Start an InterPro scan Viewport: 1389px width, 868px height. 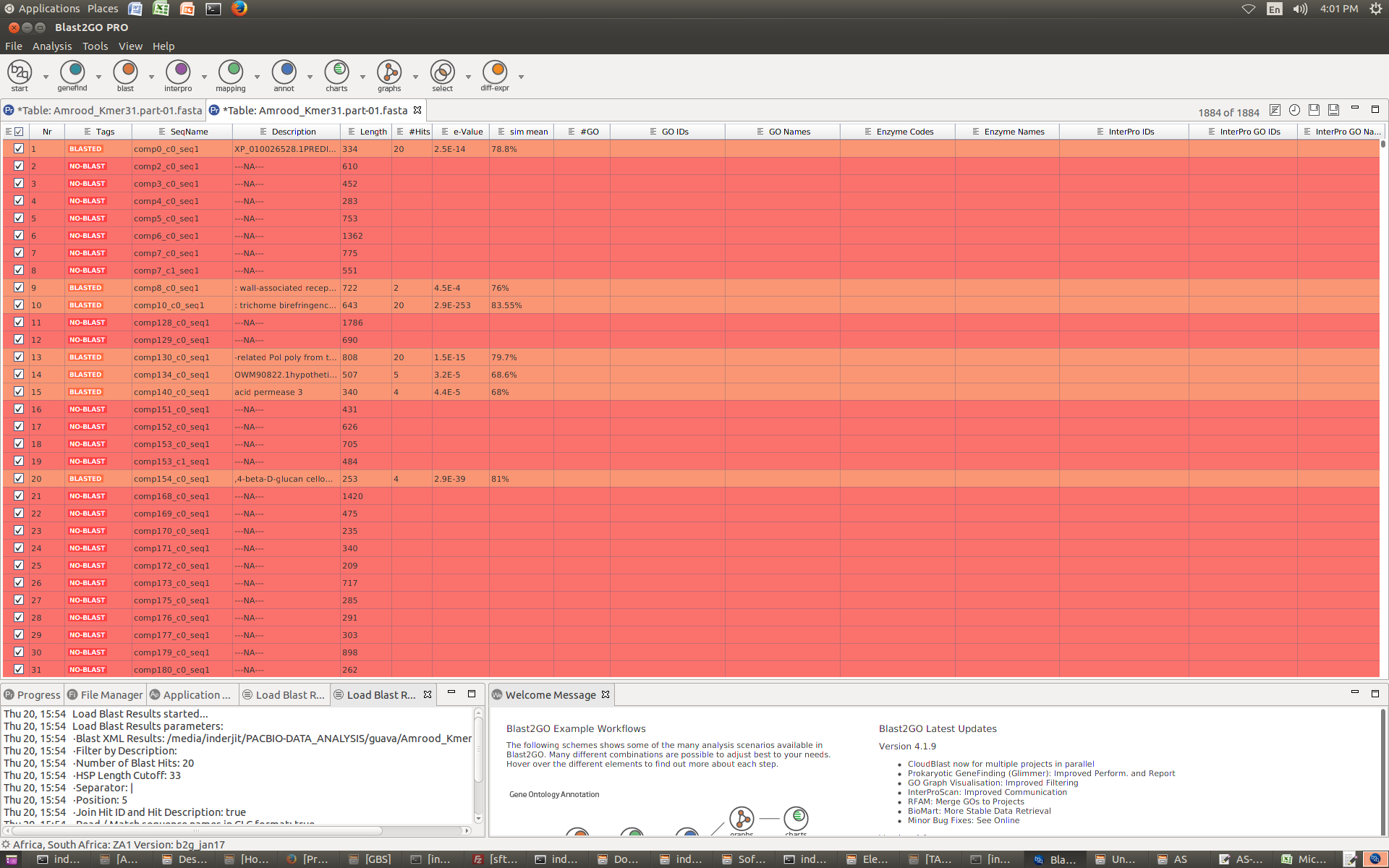tap(179, 73)
